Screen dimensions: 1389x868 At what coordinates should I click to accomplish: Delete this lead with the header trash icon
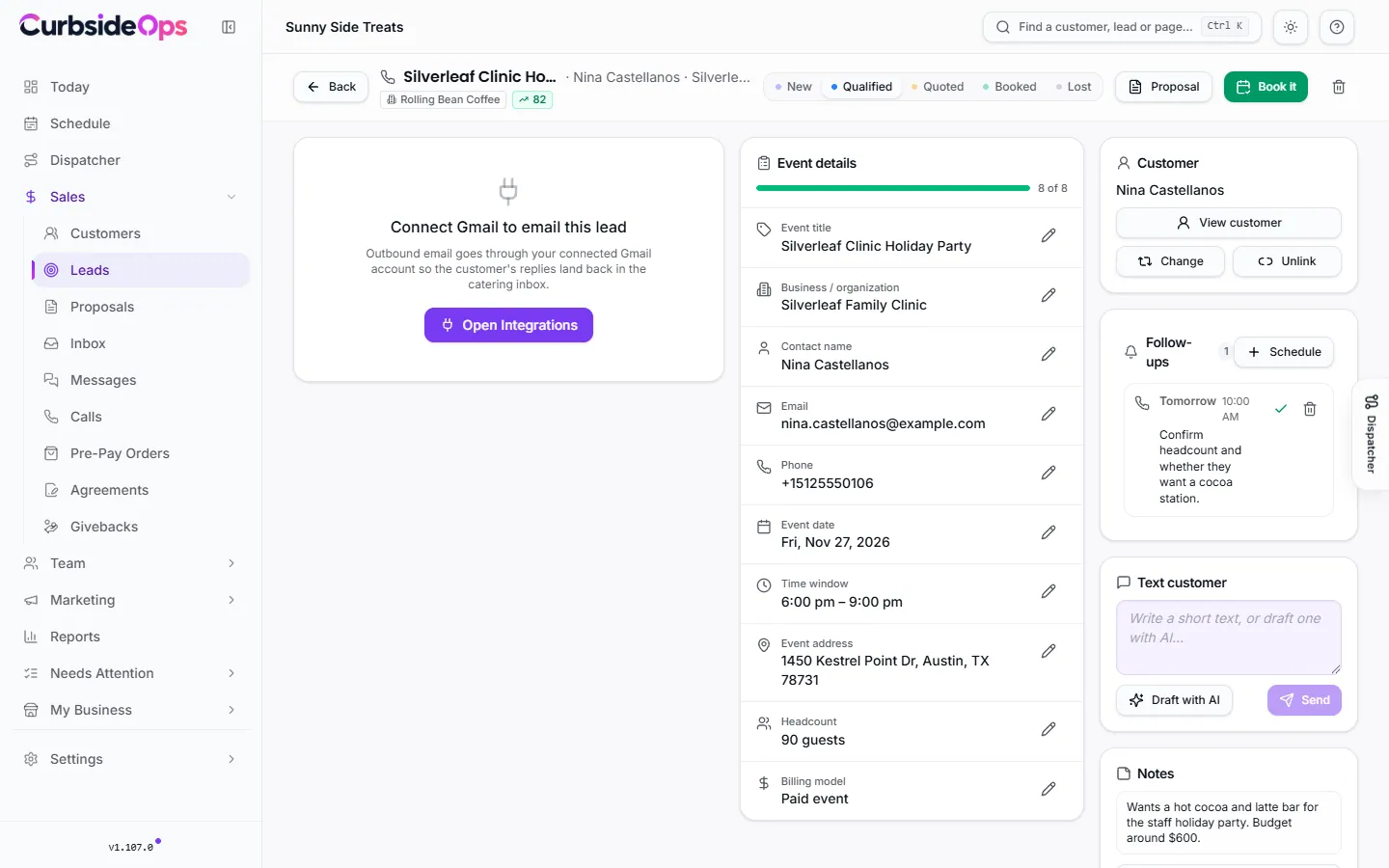[1339, 87]
